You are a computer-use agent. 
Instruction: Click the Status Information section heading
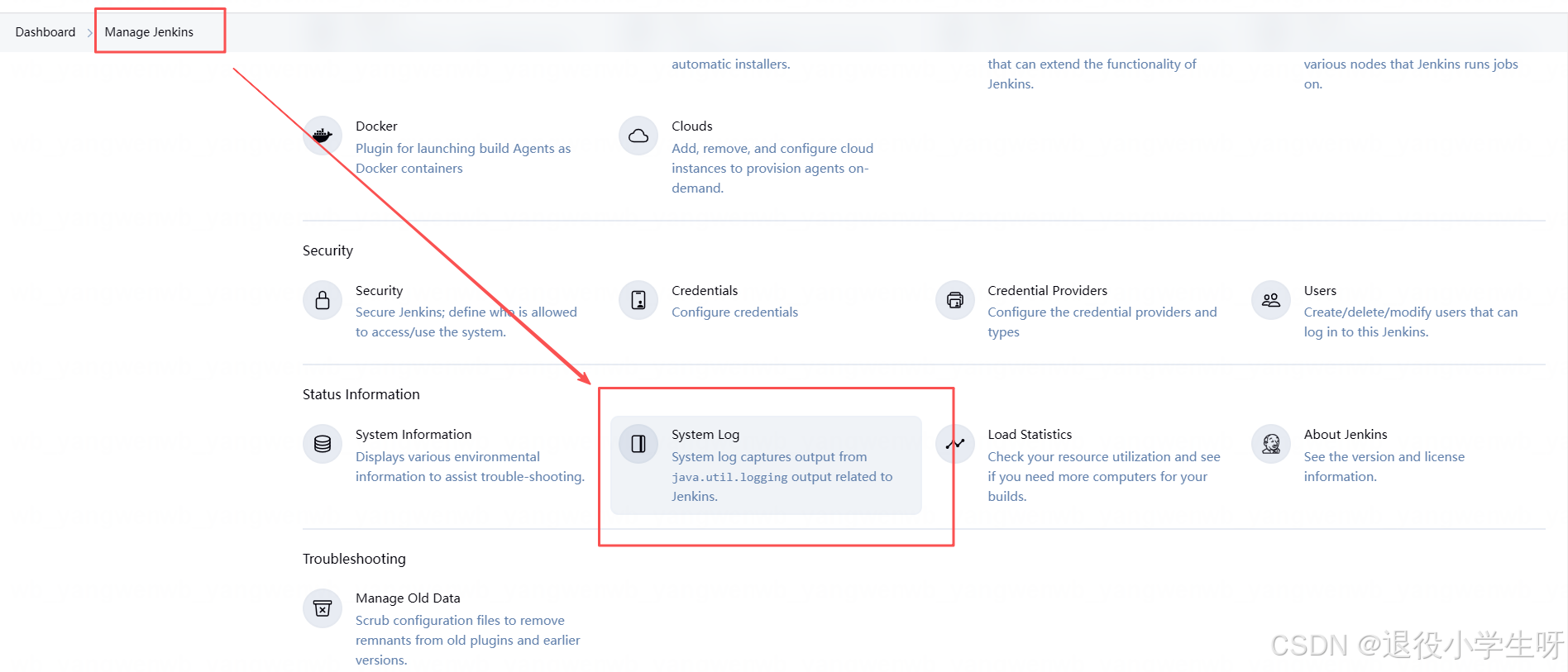click(361, 394)
